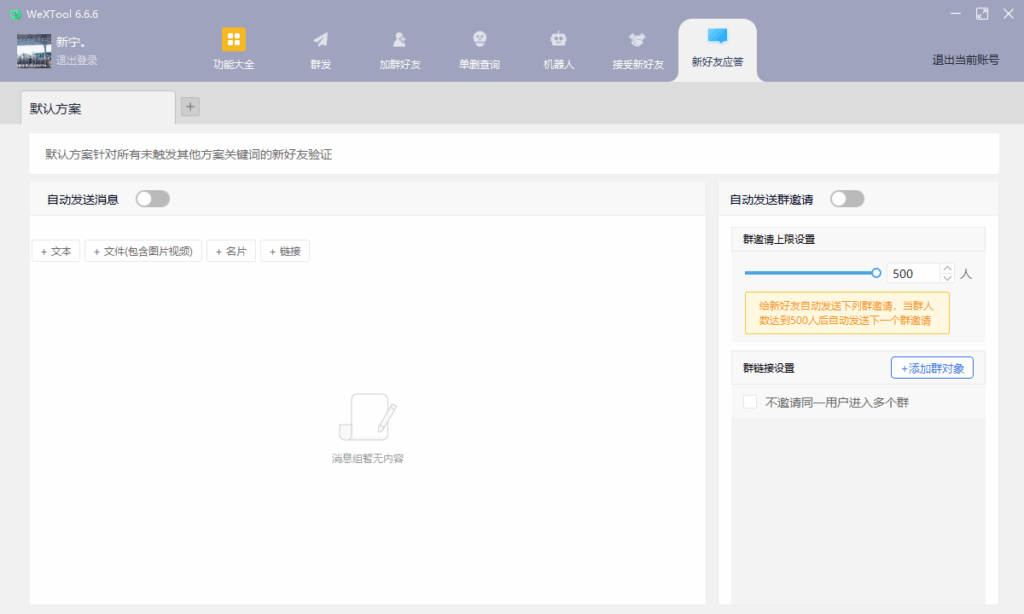Click the group limit slider handle
Image resolution: width=1024 pixels, height=614 pixels.
tap(876, 273)
